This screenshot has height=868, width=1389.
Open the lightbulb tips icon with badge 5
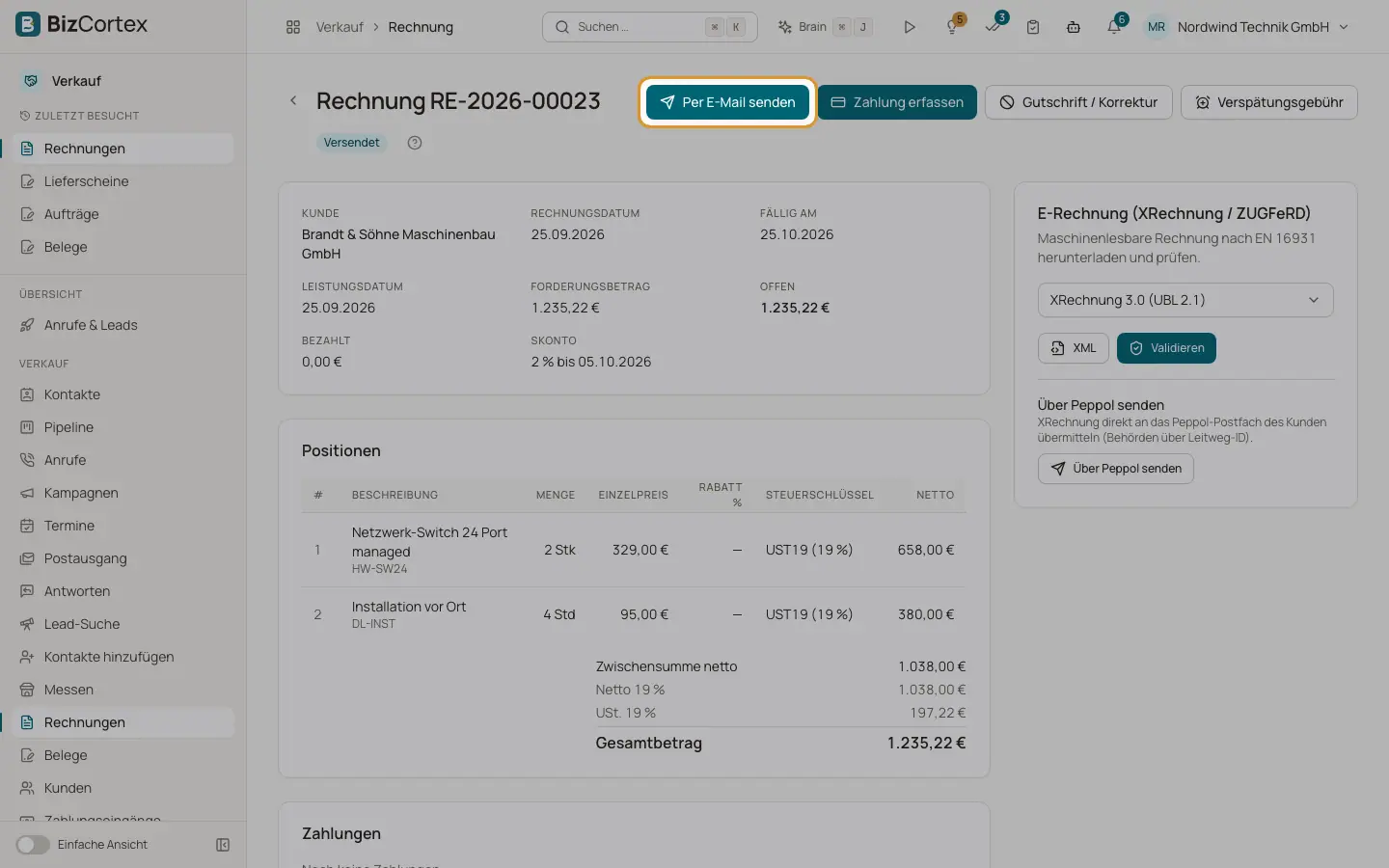(952, 26)
